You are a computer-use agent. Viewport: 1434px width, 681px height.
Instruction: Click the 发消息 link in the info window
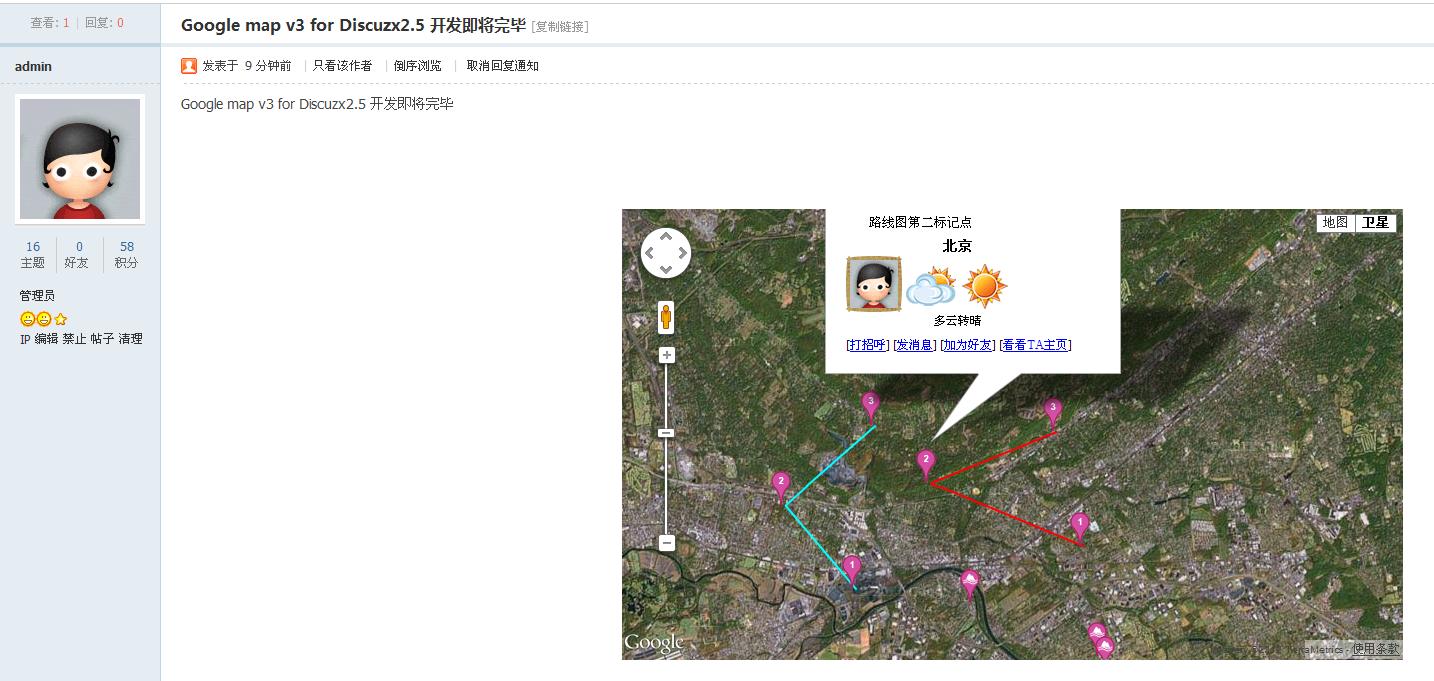point(915,345)
